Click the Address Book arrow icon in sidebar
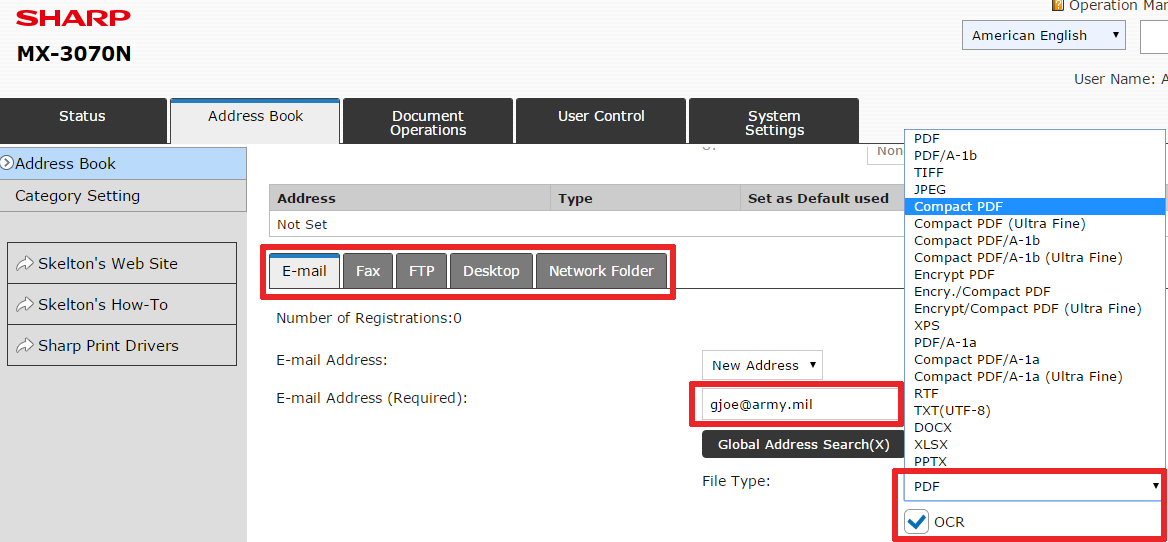The width and height of the screenshot is (1168, 542). [x=7, y=163]
